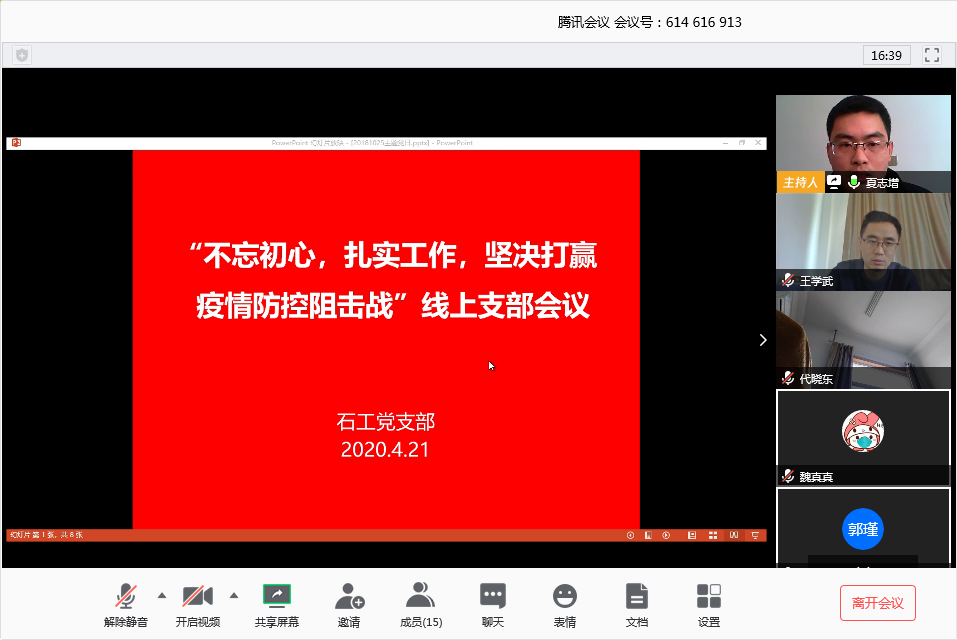The width and height of the screenshot is (957, 640).
Task: Collapse participant video strip with the chevron arrow
Action: [x=763, y=340]
